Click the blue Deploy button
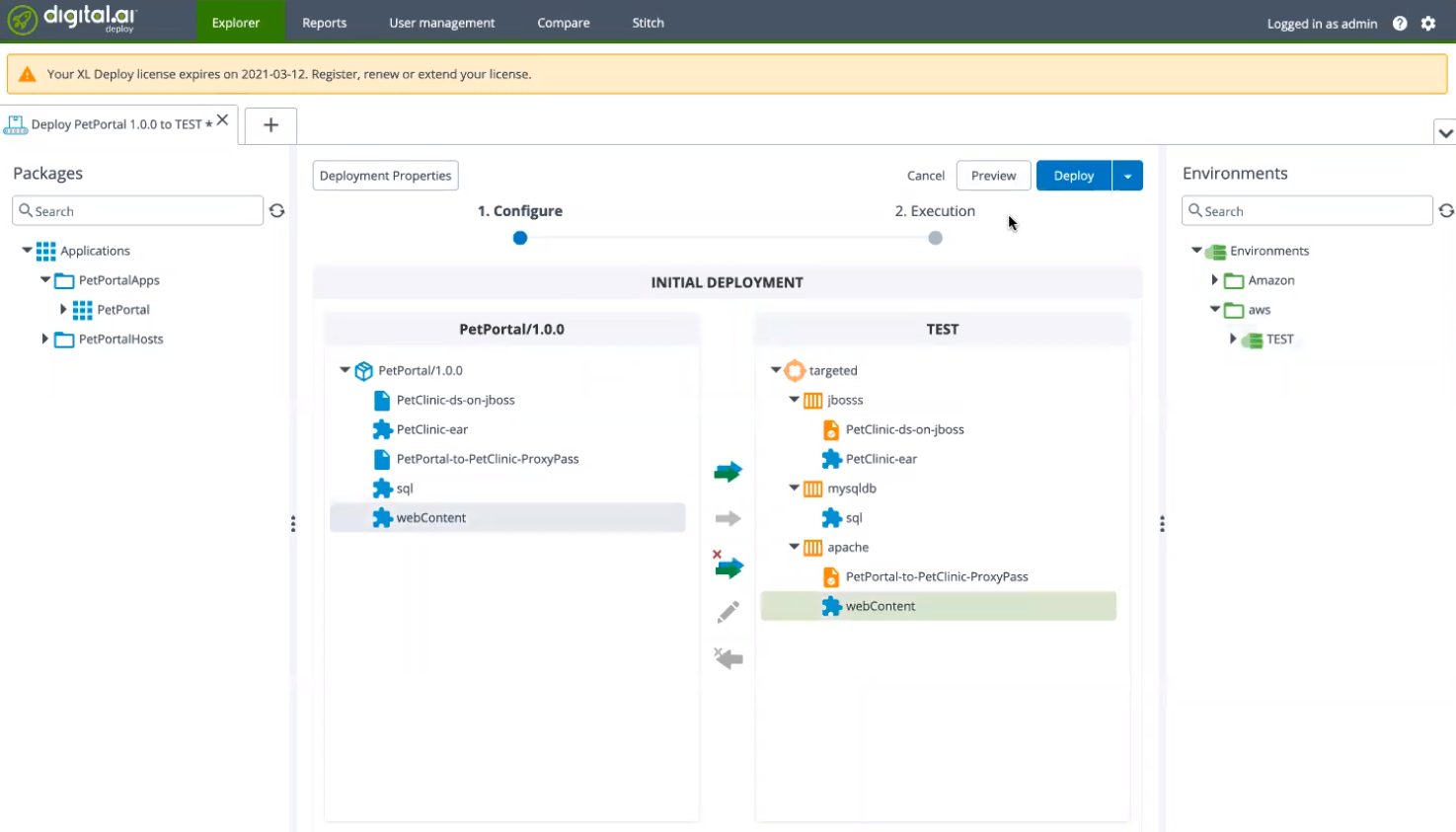 coord(1074,176)
